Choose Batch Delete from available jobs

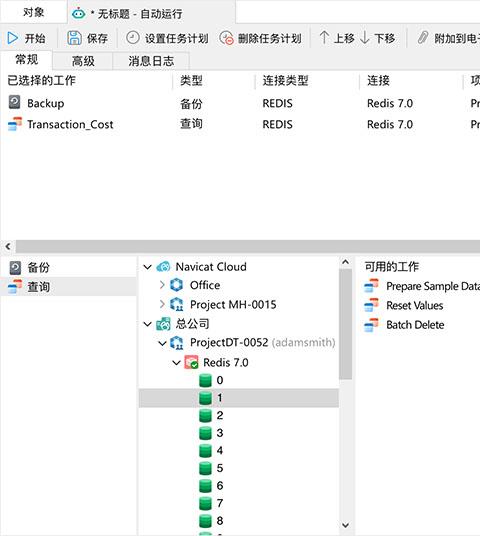[x=415, y=325]
